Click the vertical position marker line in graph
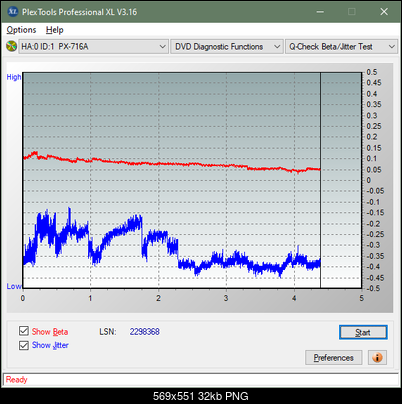This screenshot has height=404, width=402. (x=320, y=180)
